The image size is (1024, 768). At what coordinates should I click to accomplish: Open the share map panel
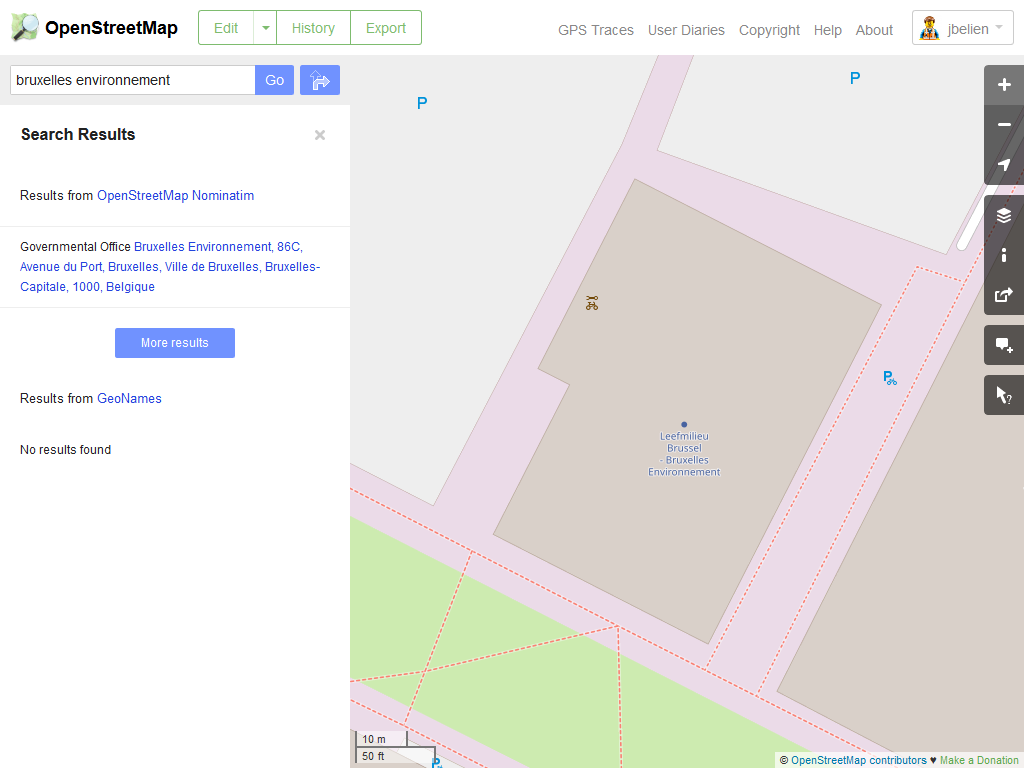[x=1004, y=295]
